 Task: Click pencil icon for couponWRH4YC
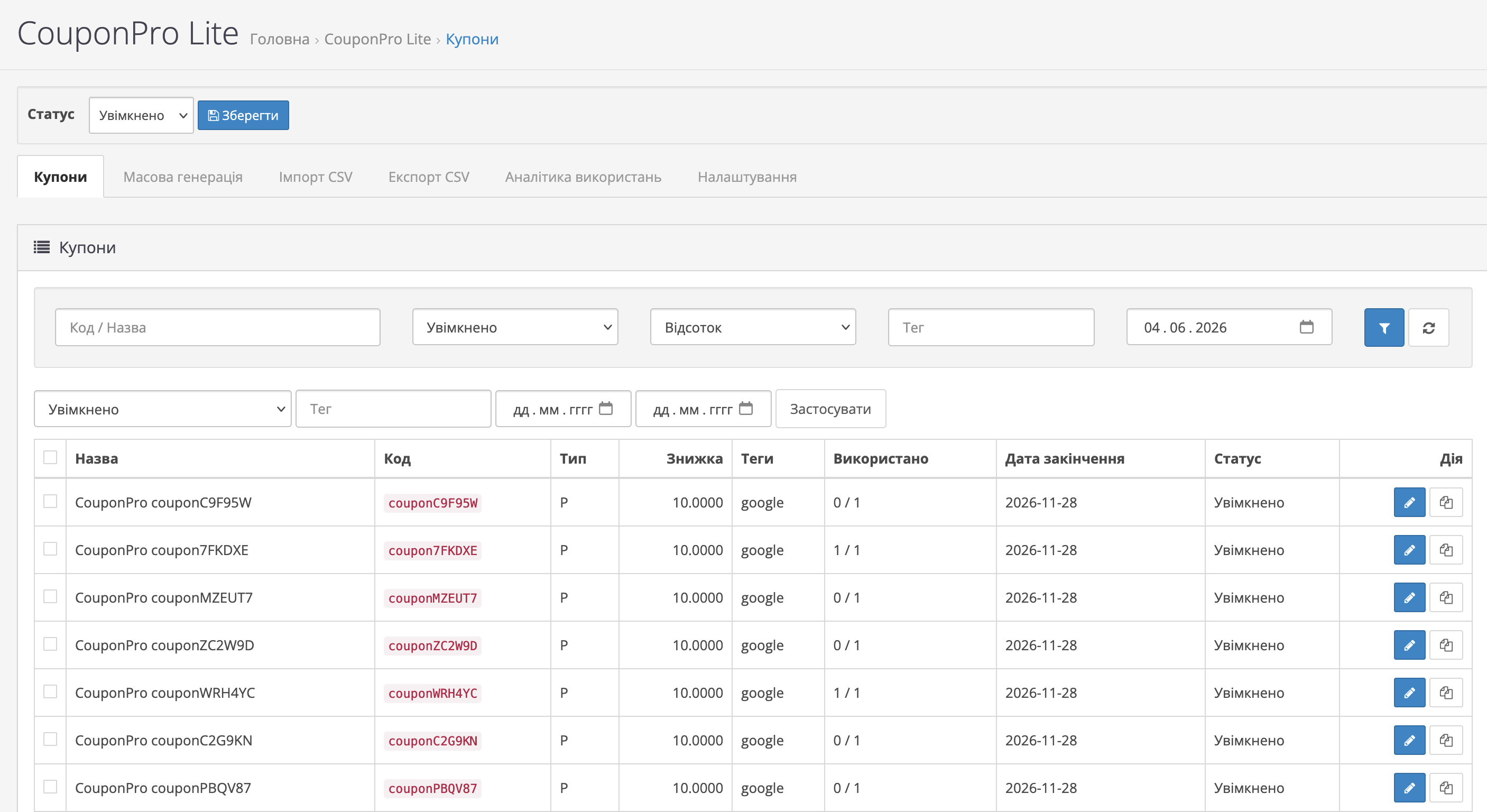(x=1409, y=693)
